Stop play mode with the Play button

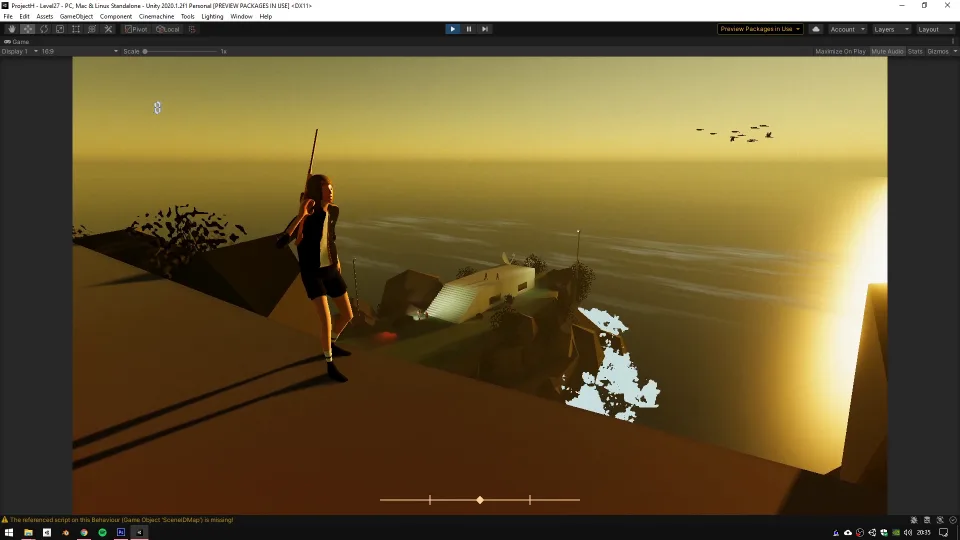pos(452,29)
